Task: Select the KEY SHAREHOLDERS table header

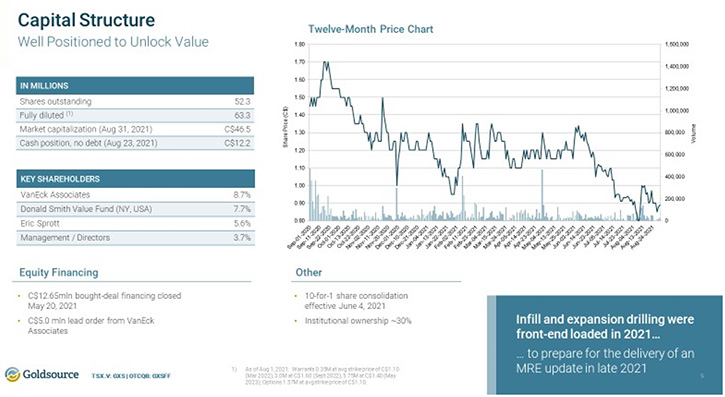Action: (x=135, y=179)
